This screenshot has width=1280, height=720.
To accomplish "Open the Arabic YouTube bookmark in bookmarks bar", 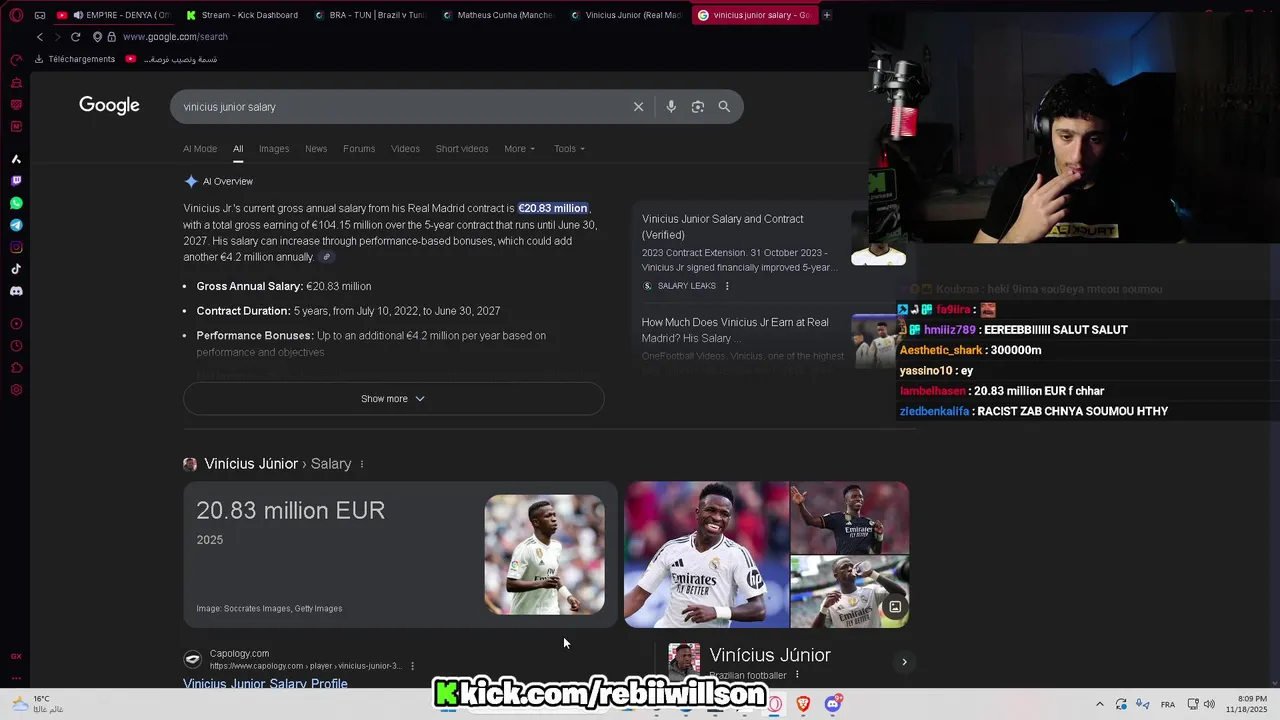I will pyautogui.click(x=171, y=59).
